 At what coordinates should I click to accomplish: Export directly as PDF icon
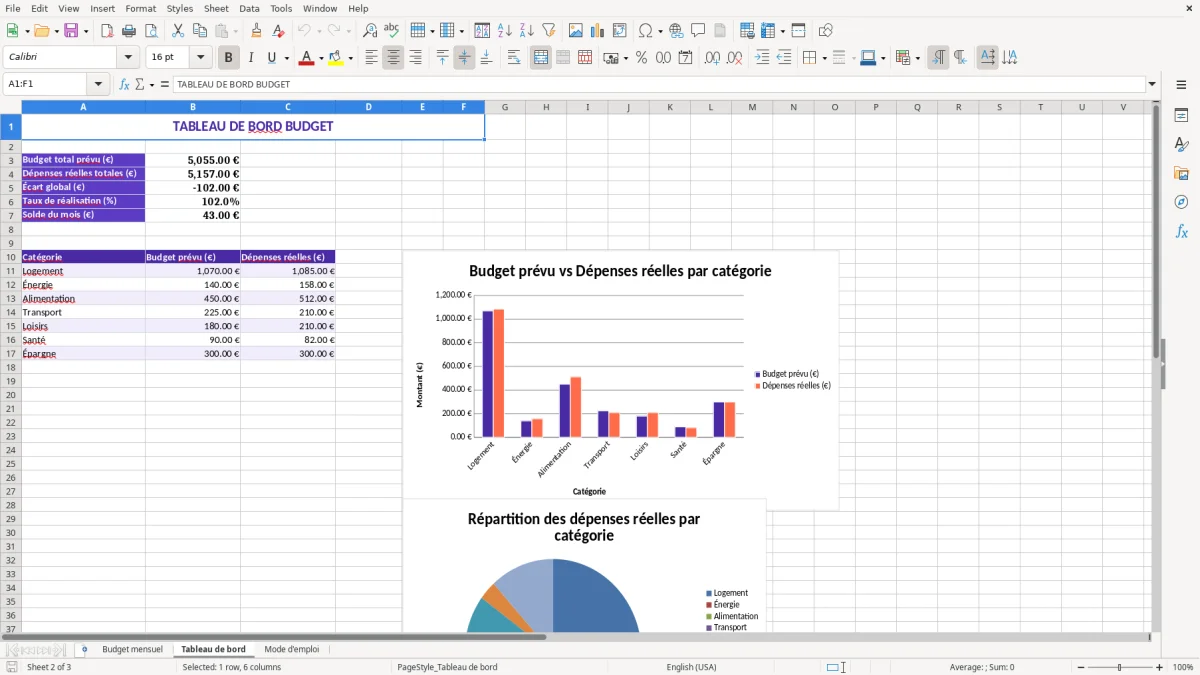(107, 31)
